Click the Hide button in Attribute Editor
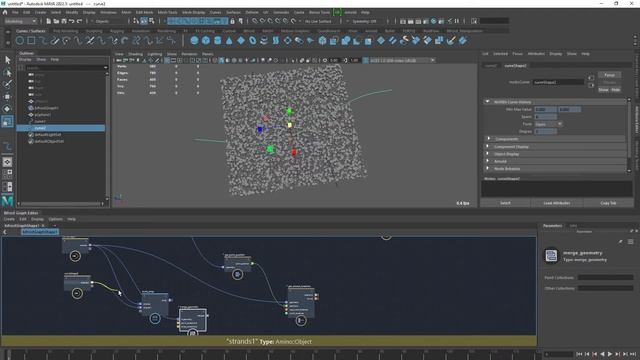This screenshot has width=640, height=360. [616, 90]
